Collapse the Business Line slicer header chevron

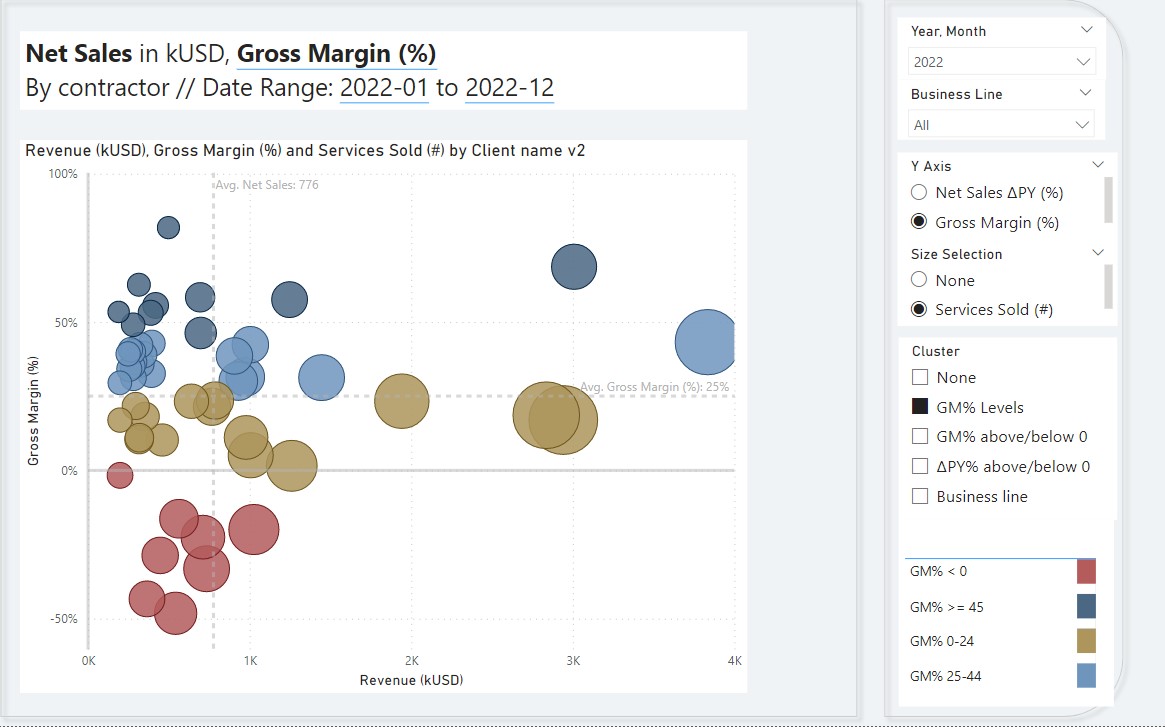pyautogui.click(x=1087, y=93)
